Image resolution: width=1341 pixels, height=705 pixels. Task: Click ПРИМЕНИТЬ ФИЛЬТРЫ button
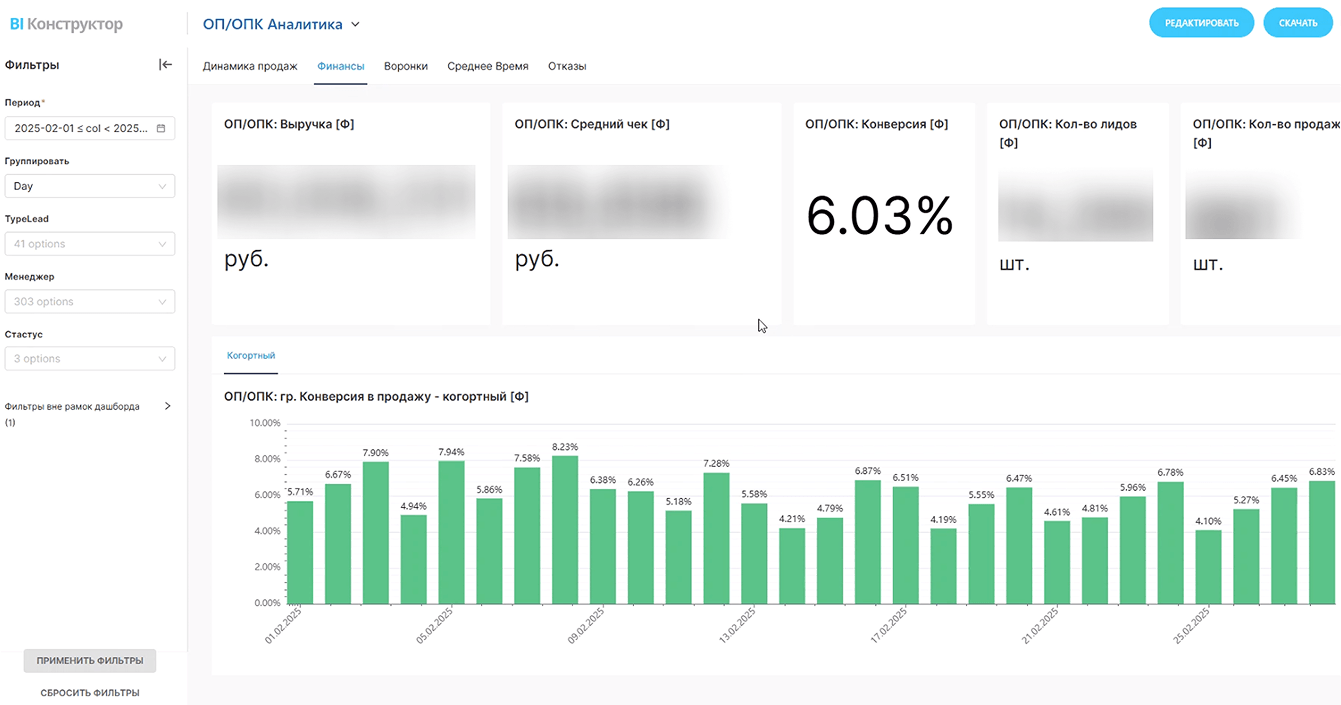(90, 661)
